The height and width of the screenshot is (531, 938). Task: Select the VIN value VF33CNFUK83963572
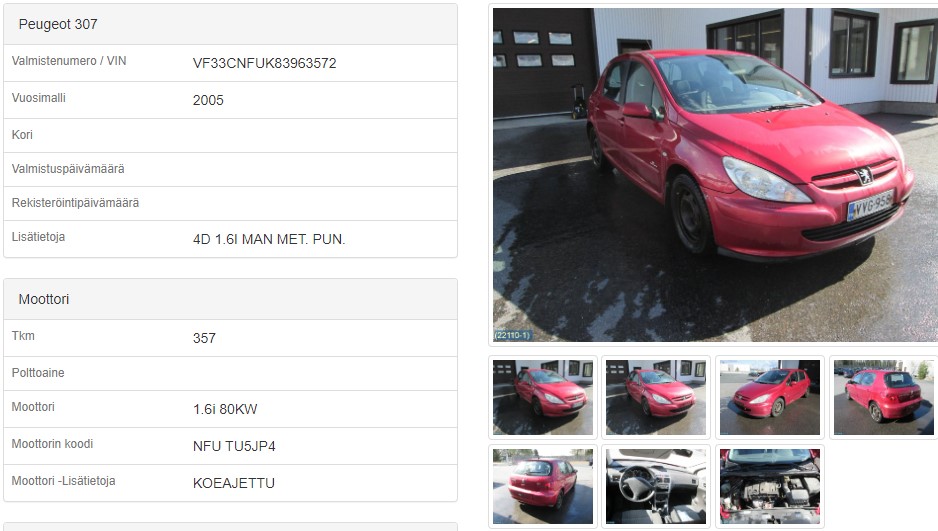point(264,63)
